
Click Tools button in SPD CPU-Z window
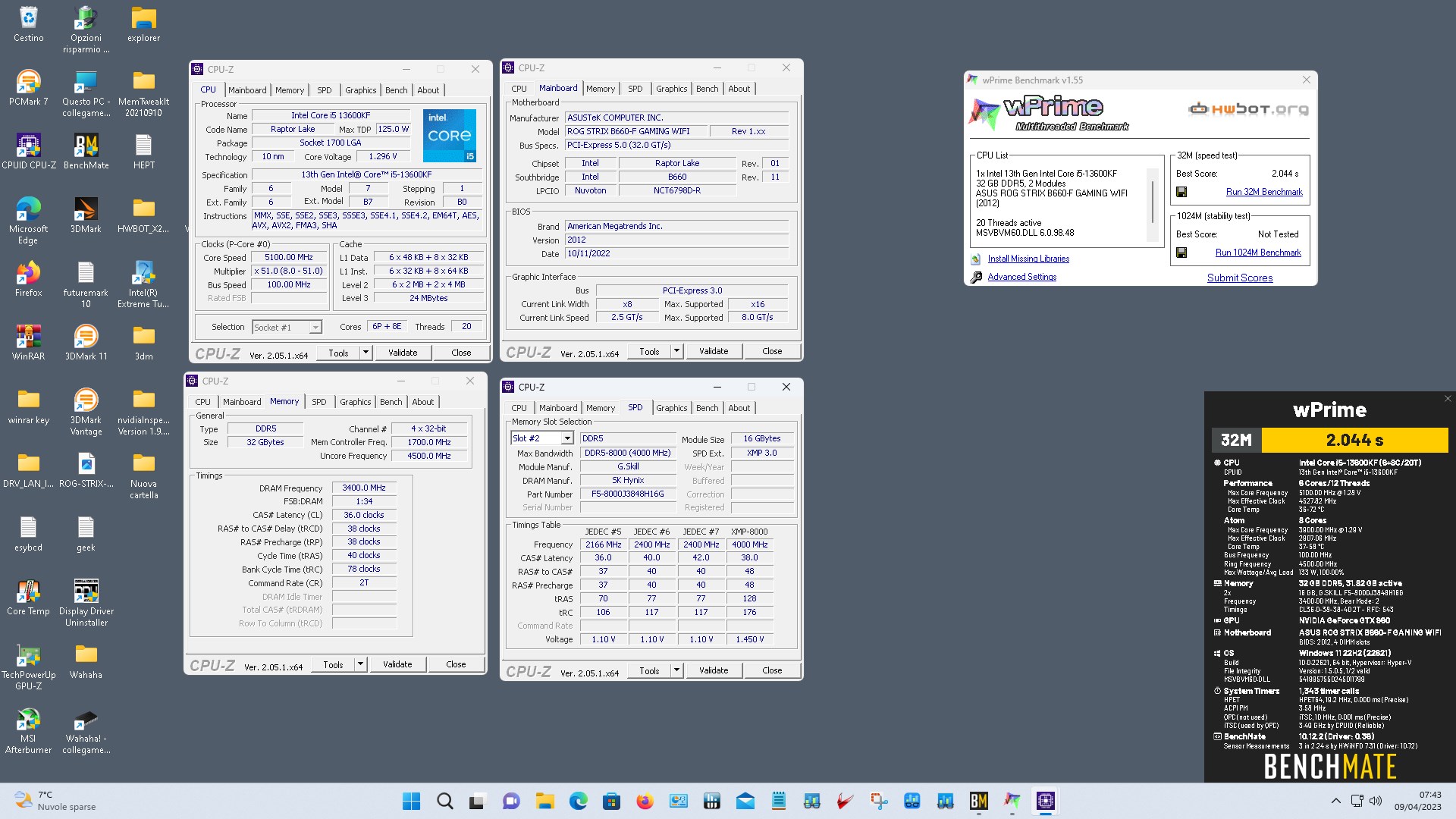click(x=649, y=670)
